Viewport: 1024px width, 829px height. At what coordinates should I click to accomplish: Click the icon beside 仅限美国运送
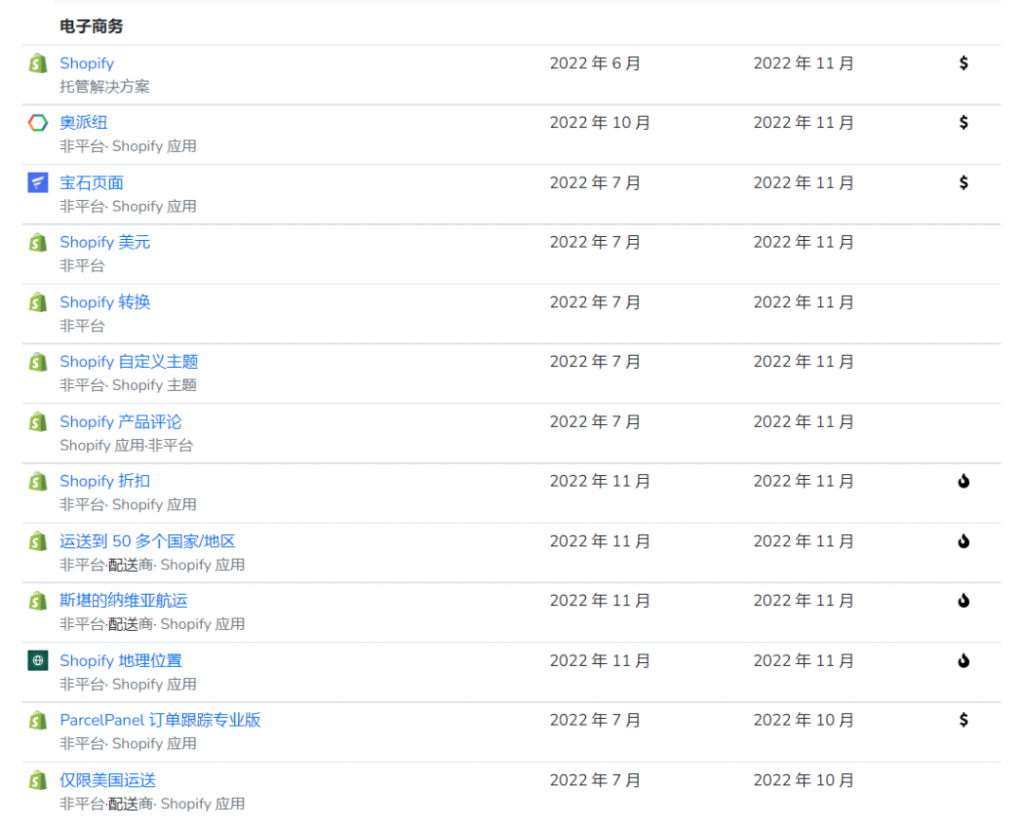pyautogui.click(x=38, y=780)
